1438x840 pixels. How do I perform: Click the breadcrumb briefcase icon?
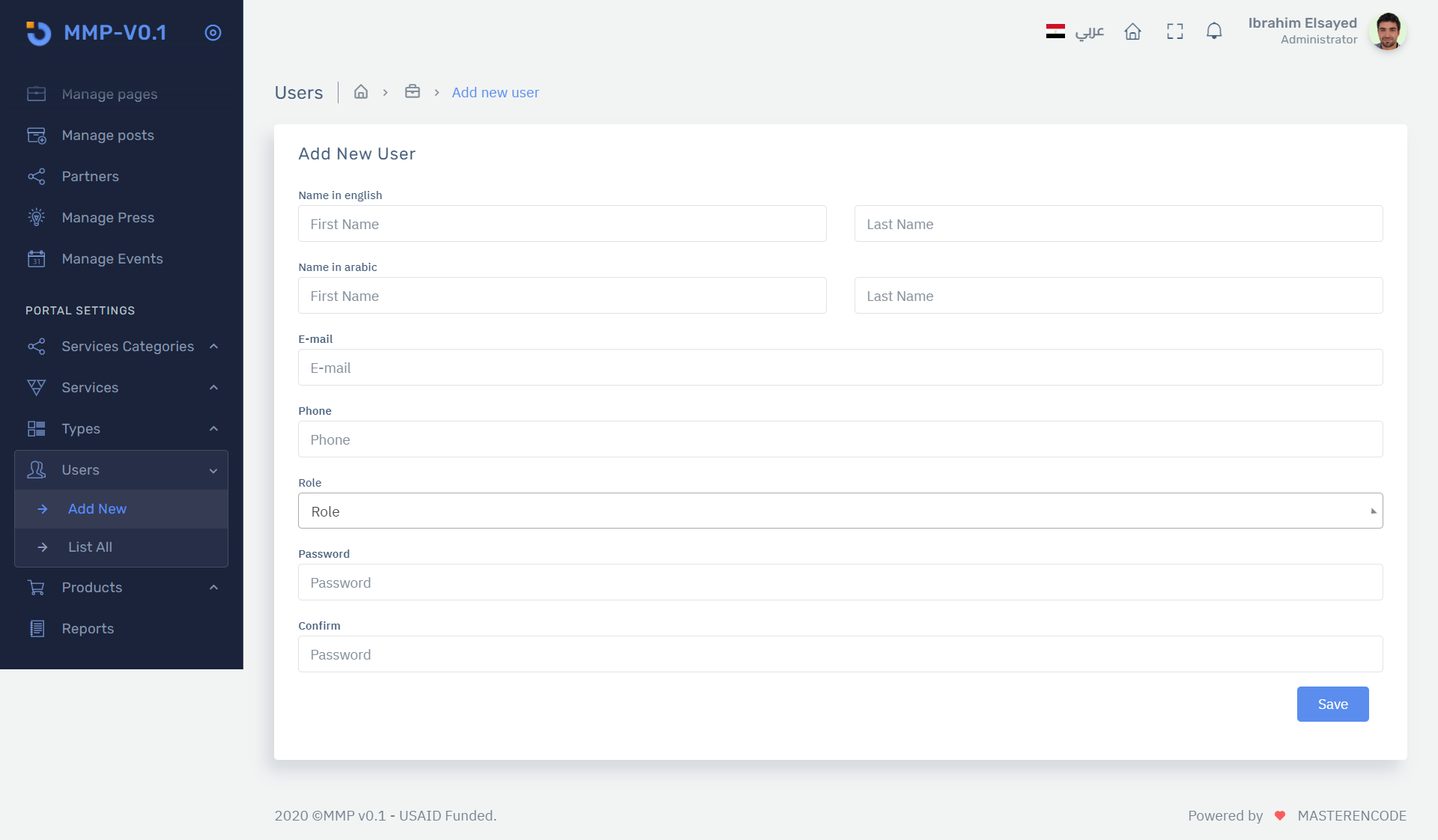click(412, 92)
